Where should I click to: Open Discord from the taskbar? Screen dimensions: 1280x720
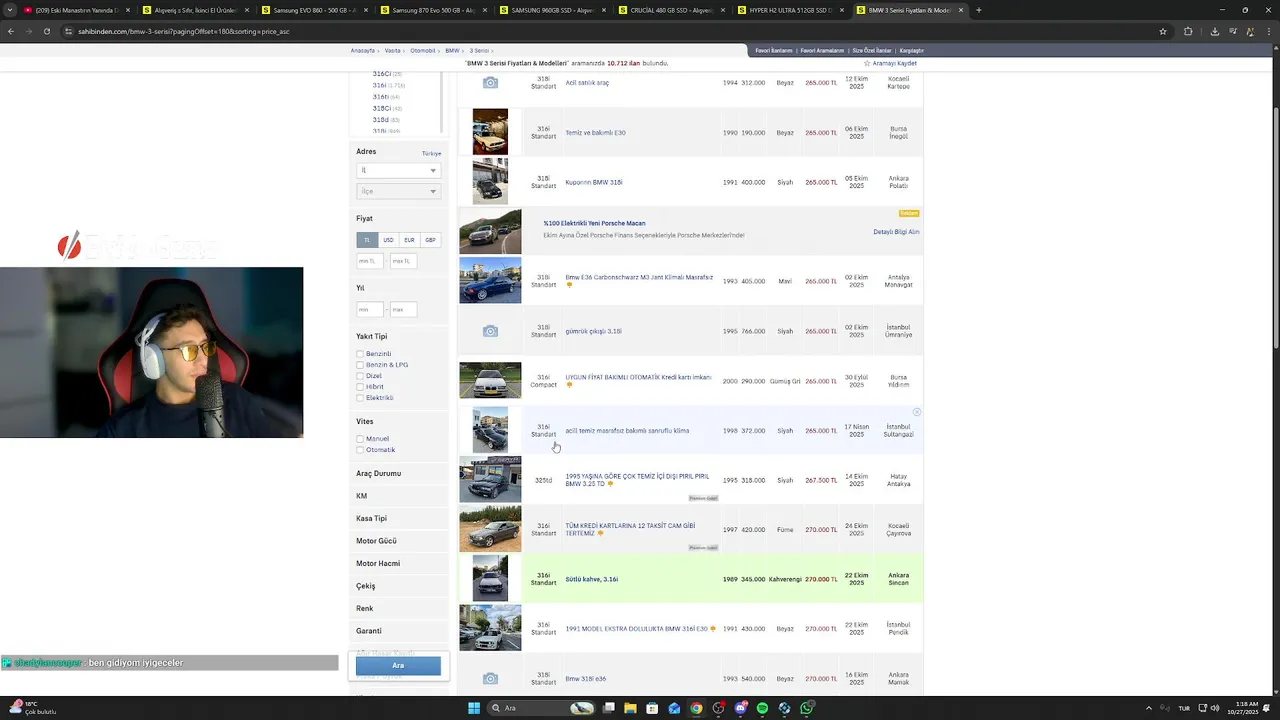click(740, 708)
